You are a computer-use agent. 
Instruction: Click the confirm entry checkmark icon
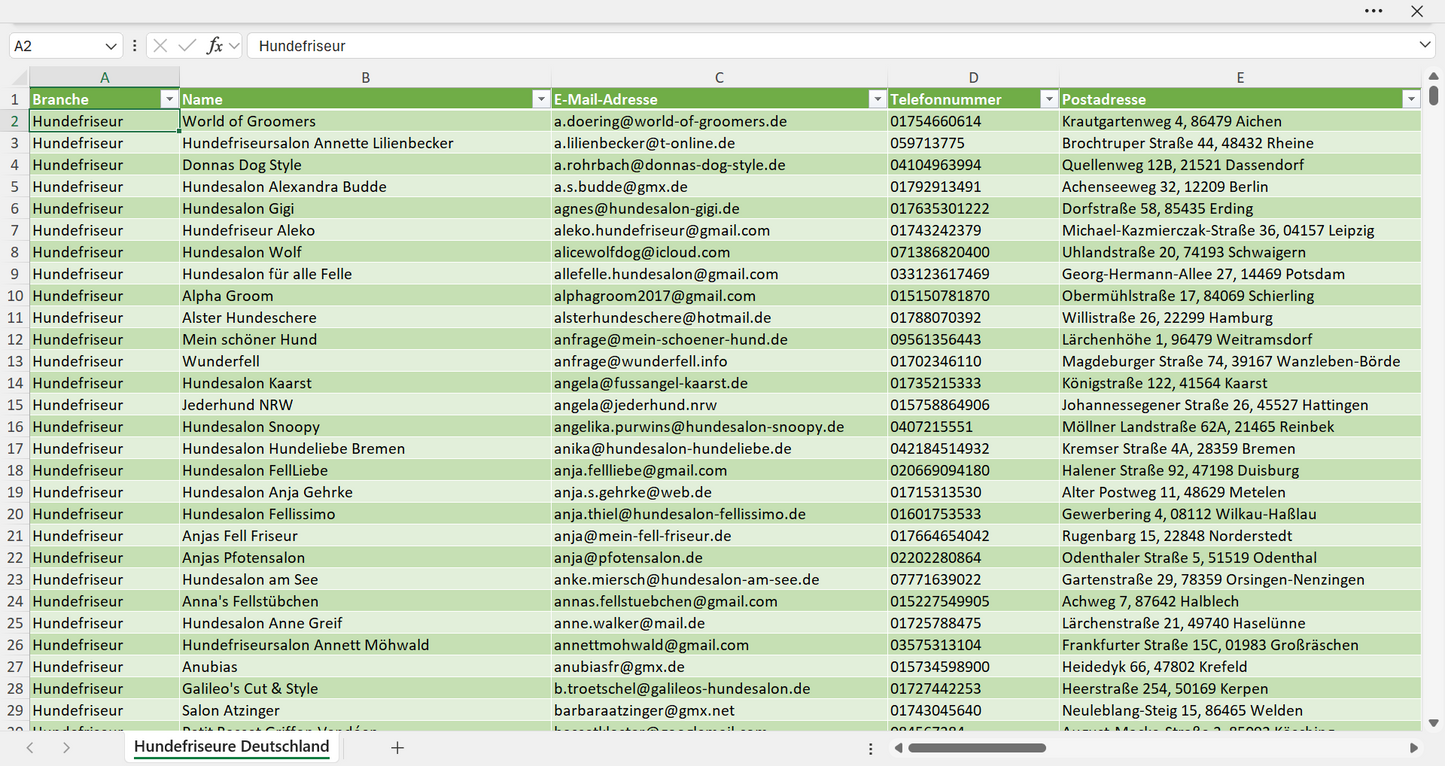[187, 46]
